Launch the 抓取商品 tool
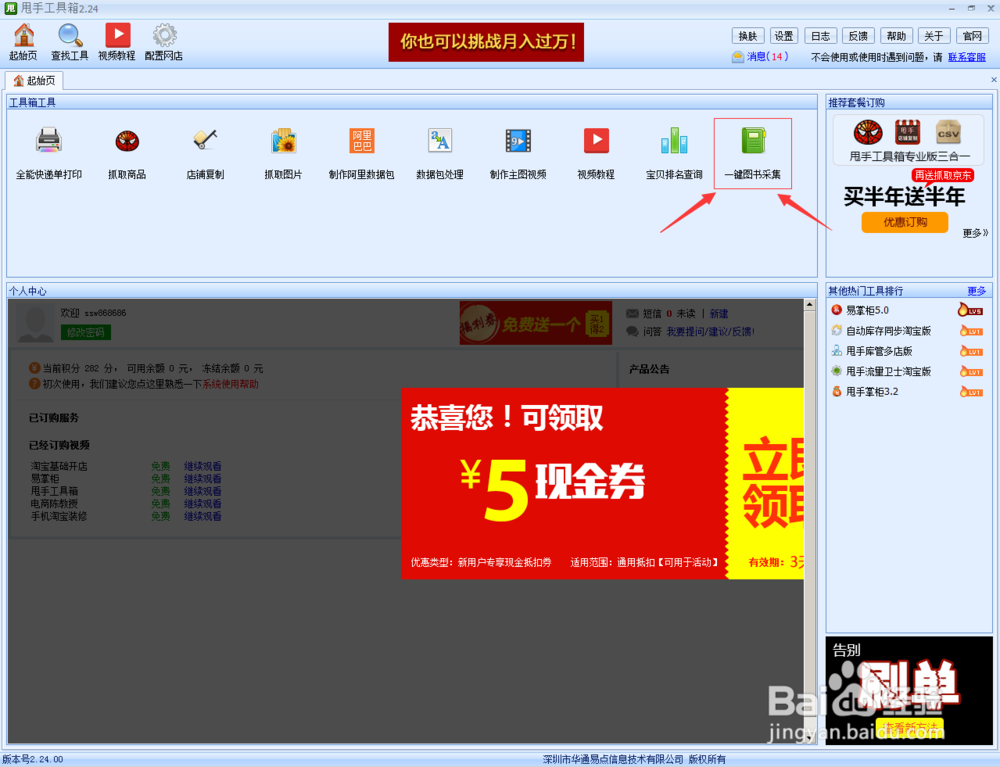This screenshot has width=1000, height=767. 127,154
